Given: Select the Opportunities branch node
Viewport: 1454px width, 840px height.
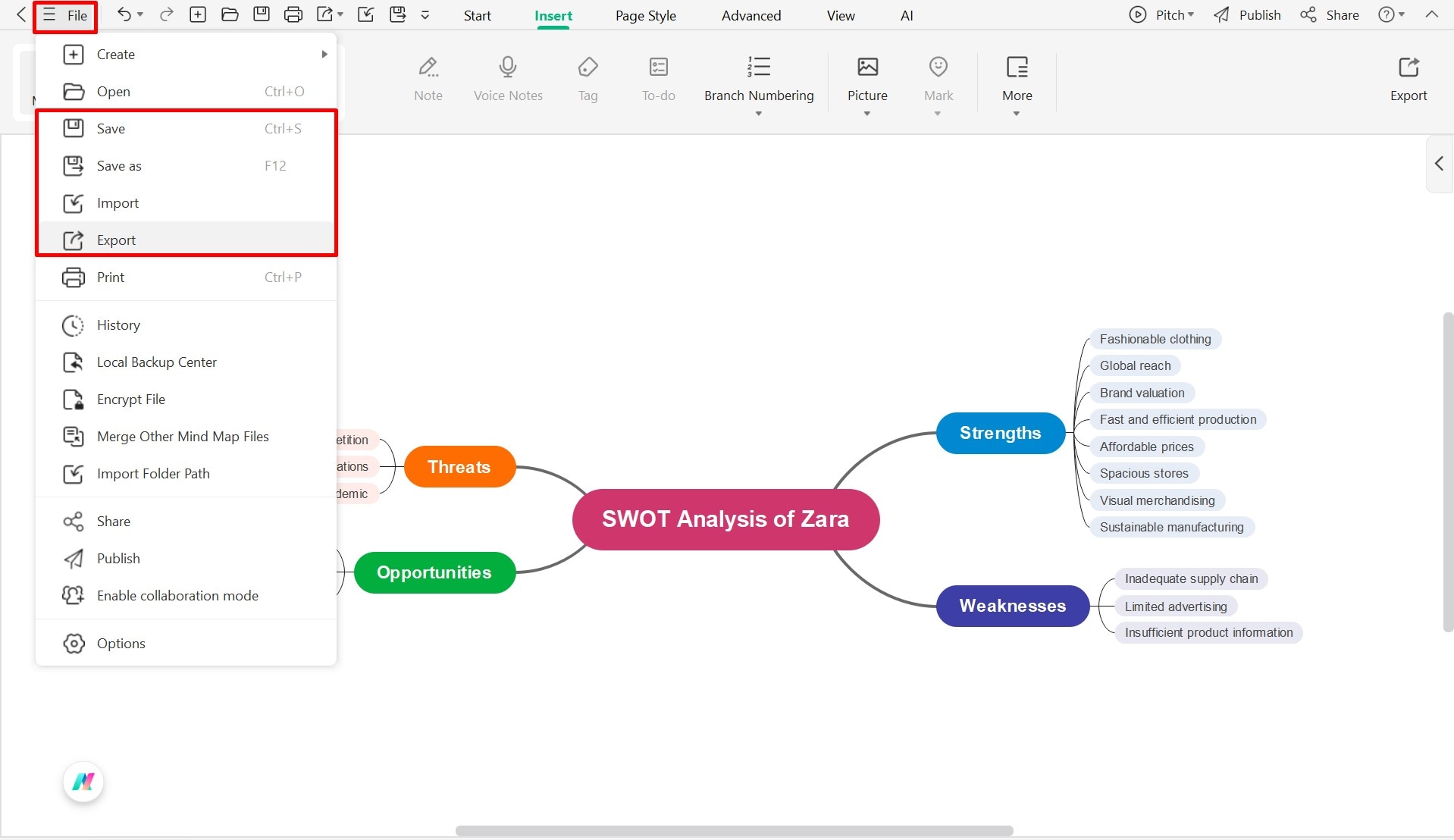Looking at the screenshot, I should pos(434,572).
